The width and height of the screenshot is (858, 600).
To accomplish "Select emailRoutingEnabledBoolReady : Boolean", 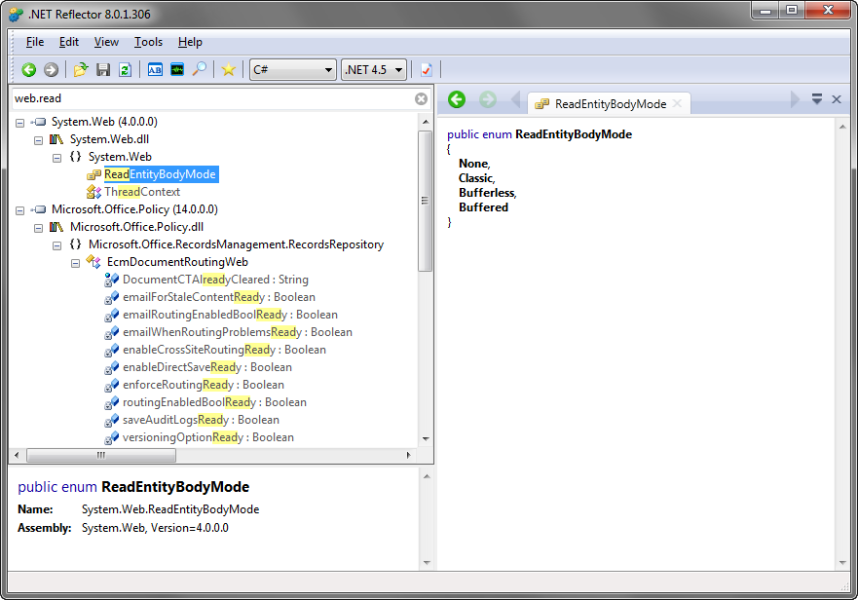I will (x=230, y=314).
